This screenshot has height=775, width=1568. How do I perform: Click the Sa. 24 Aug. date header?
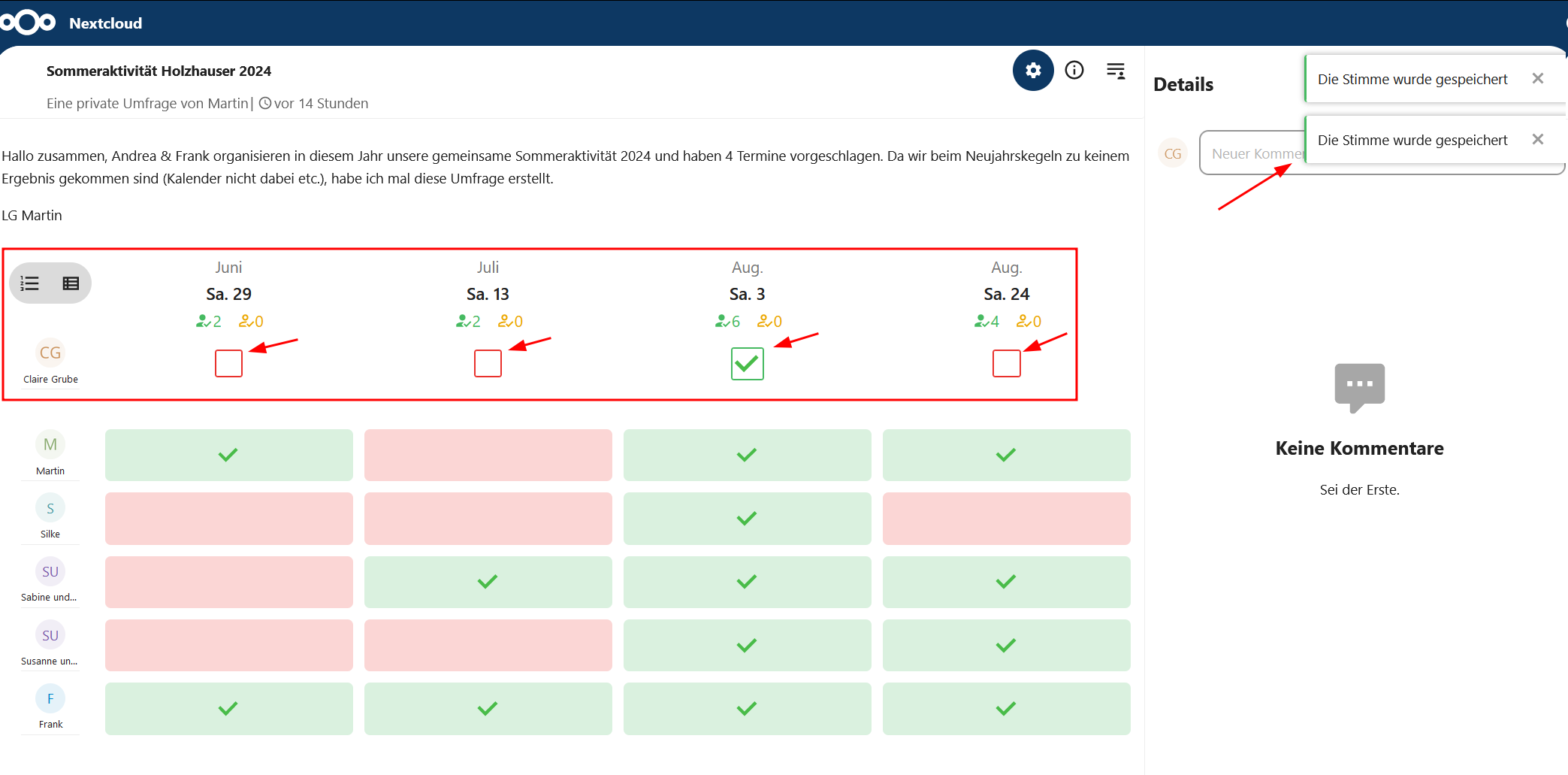pos(1006,294)
